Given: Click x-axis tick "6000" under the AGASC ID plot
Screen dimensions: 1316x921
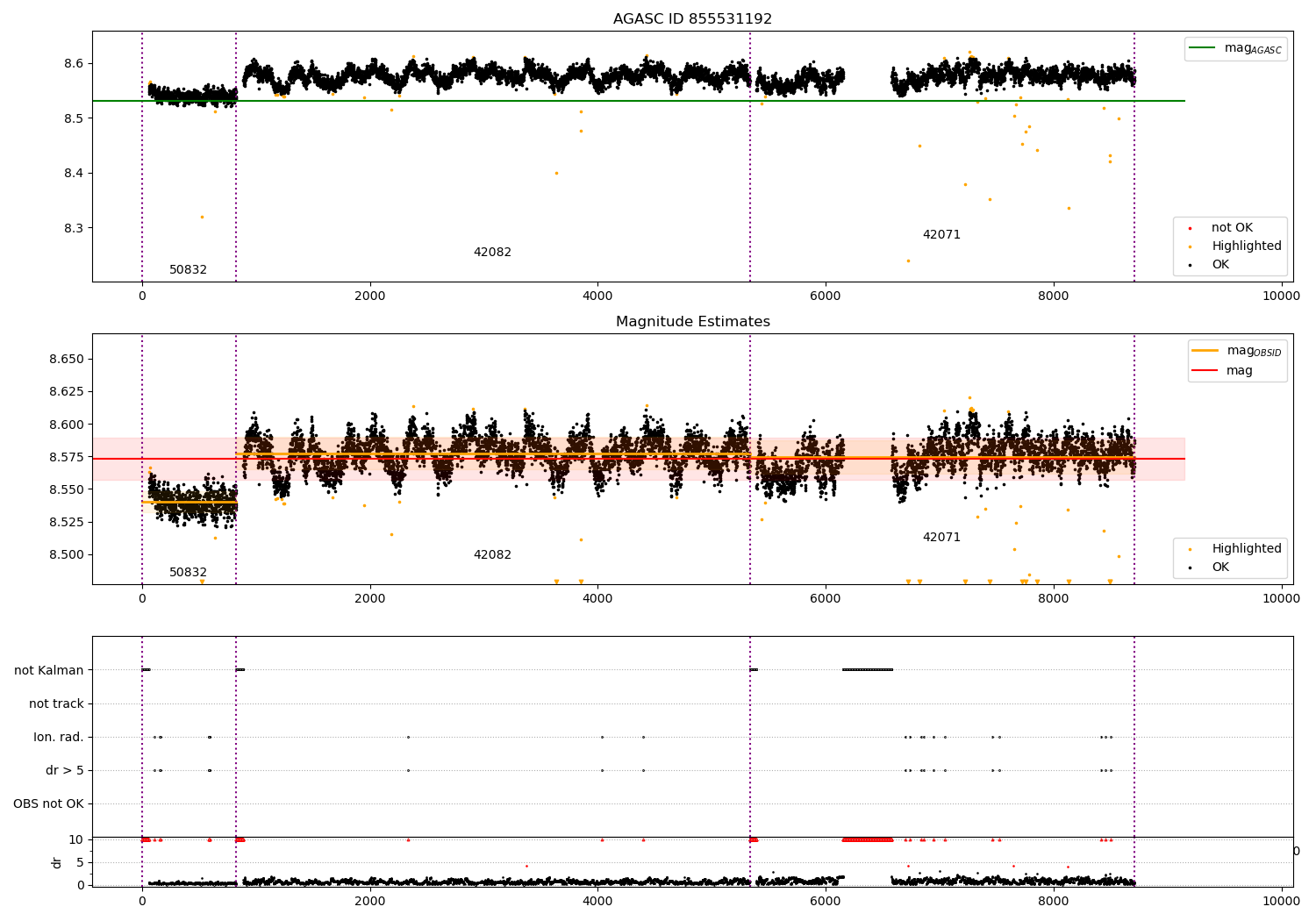Looking at the screenshot, I should [x=826, y=296].
